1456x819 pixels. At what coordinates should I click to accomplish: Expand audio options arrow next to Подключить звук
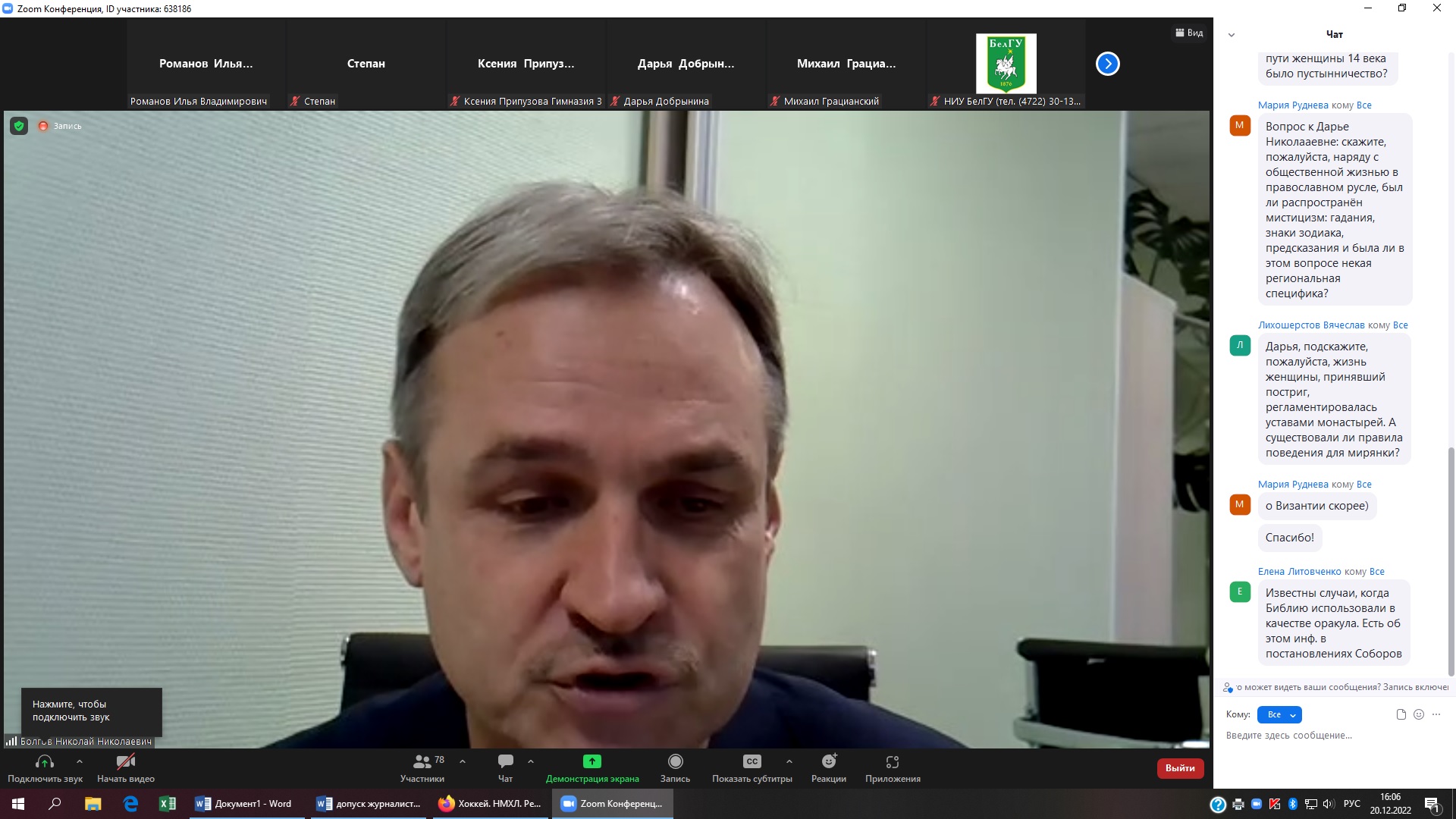pyautogui.click(x=80, y=761)
